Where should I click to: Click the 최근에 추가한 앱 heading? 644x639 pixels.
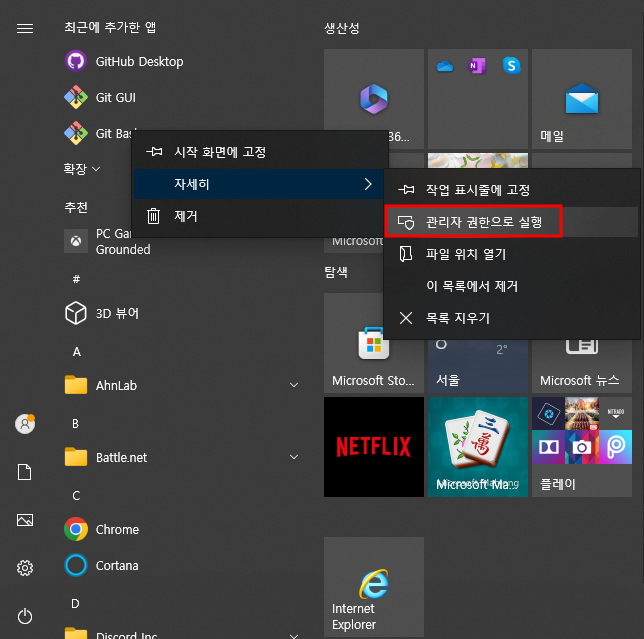[110, 28]
